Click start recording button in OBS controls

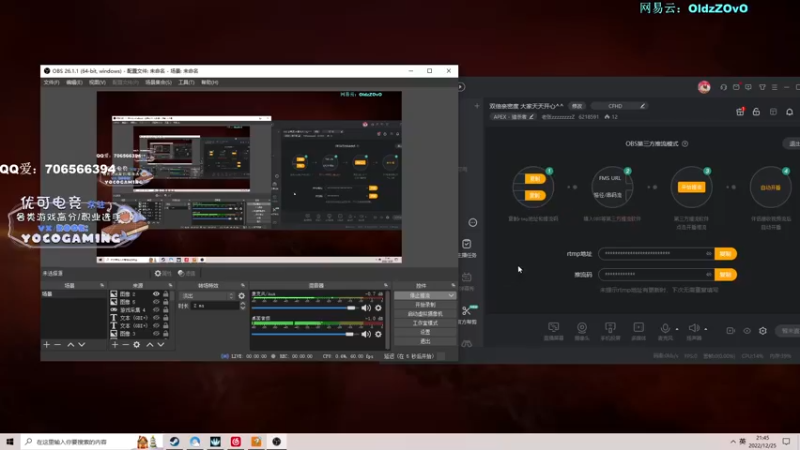coord(424,305)
